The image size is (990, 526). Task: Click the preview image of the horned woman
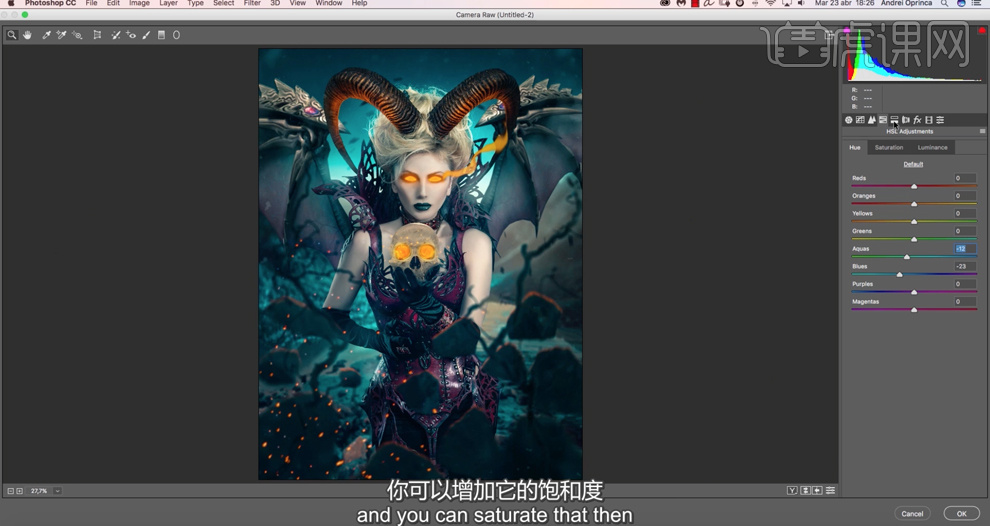click(420, 264)
